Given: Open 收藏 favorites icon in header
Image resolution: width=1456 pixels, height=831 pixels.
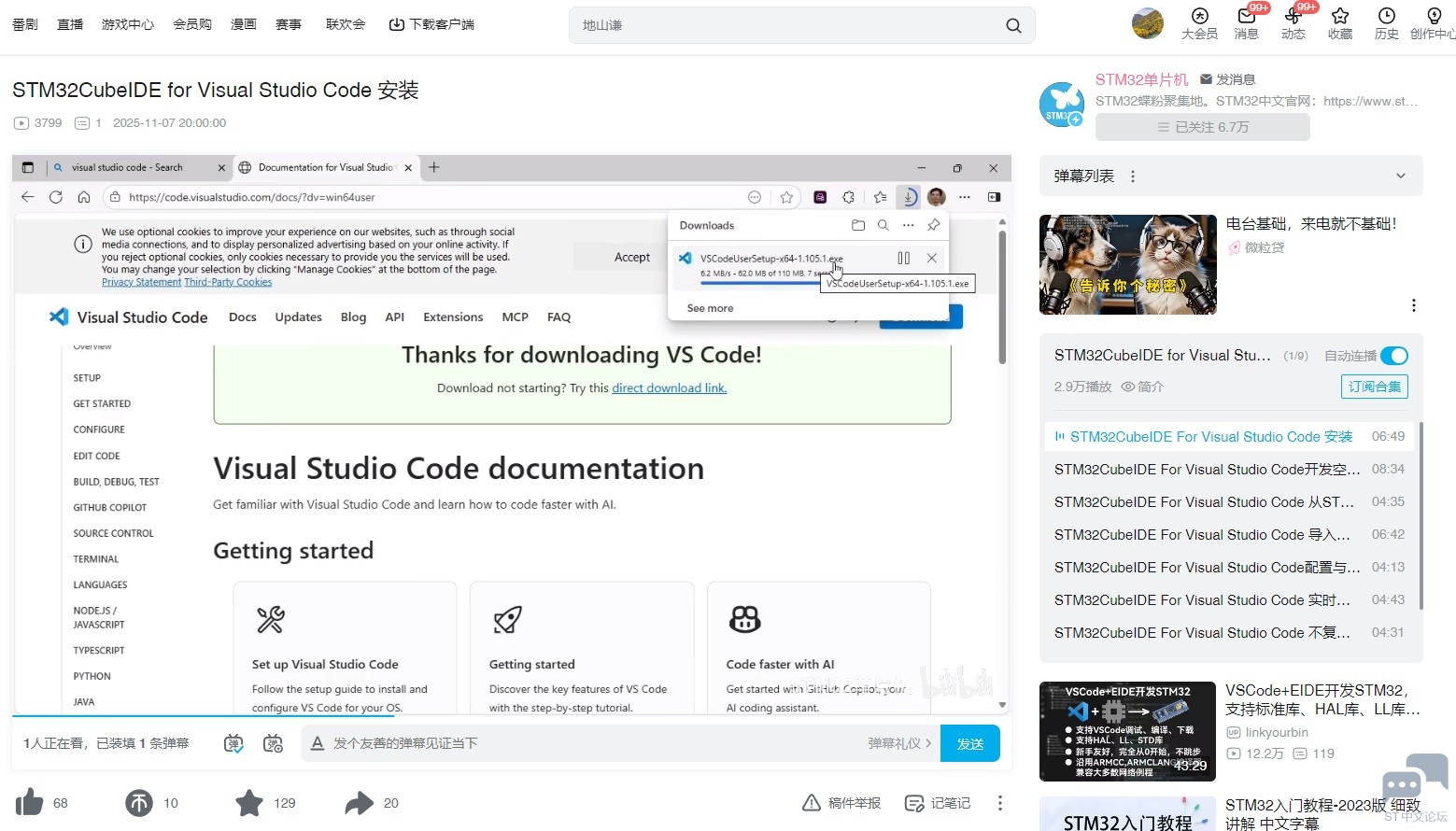Looking at the screenshot, I should click(x=1340, y=23).
